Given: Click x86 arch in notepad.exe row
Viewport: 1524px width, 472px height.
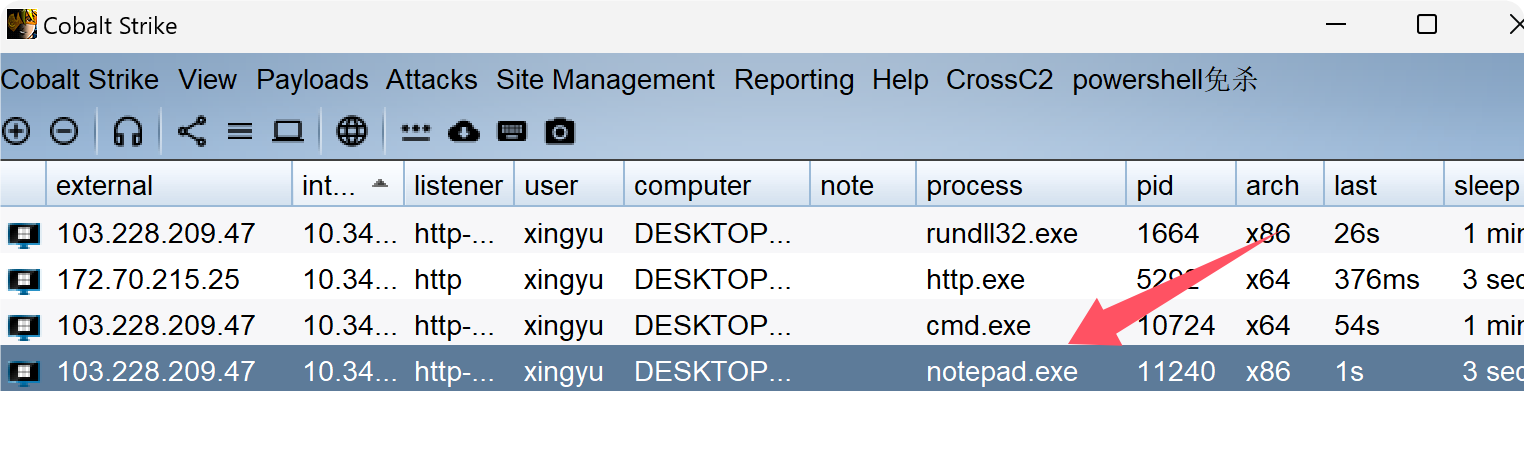Looking at the screenshot, I should pos(1268,372).
